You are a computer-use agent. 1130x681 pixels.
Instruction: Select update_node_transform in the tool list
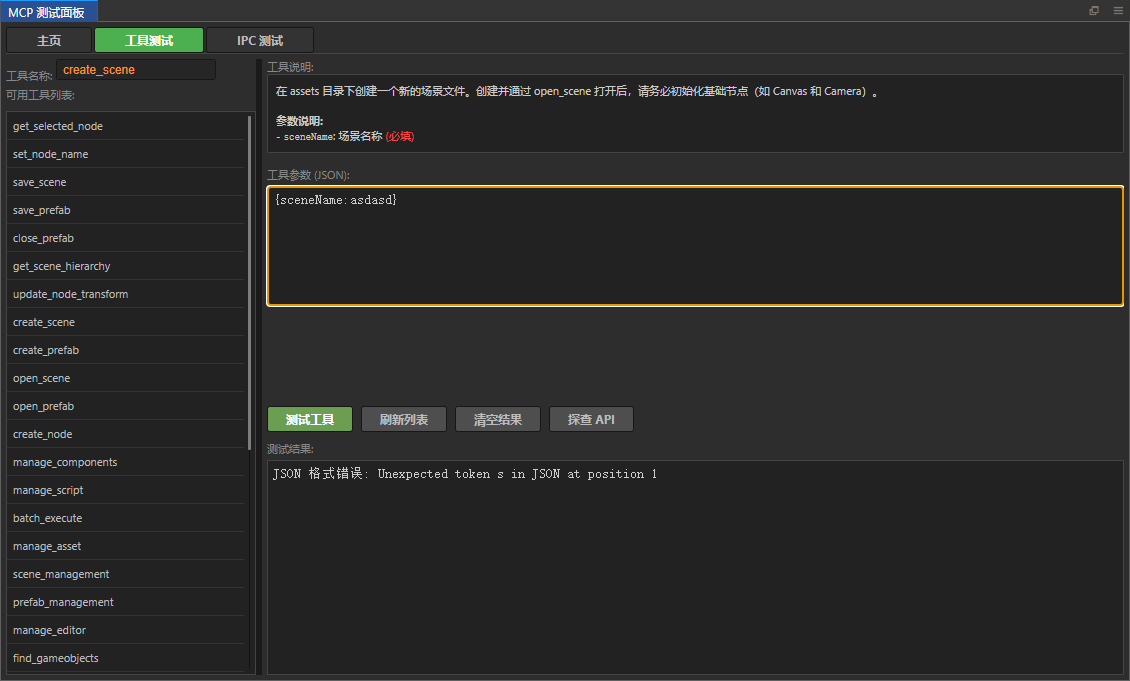pyautogui.click(x=125, y=294)
